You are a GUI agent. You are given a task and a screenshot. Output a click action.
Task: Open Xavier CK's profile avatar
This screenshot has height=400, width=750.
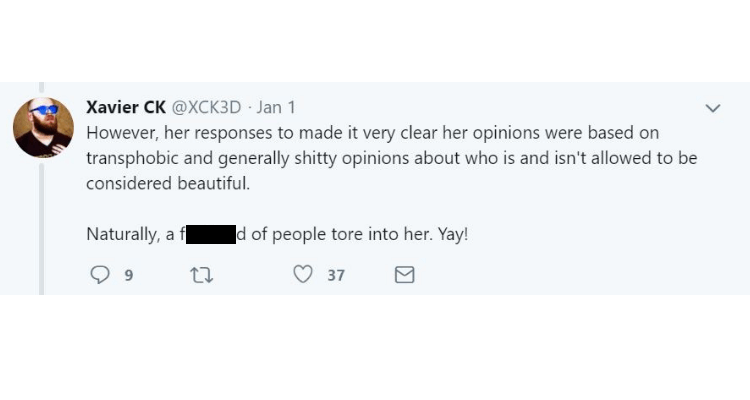click(x=43, y=127)
